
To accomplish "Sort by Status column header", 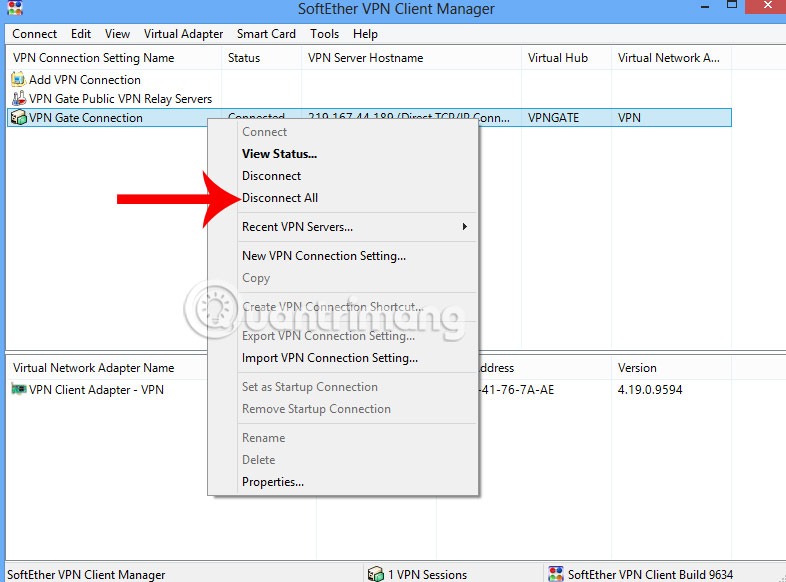I will (x=261, y=58).
